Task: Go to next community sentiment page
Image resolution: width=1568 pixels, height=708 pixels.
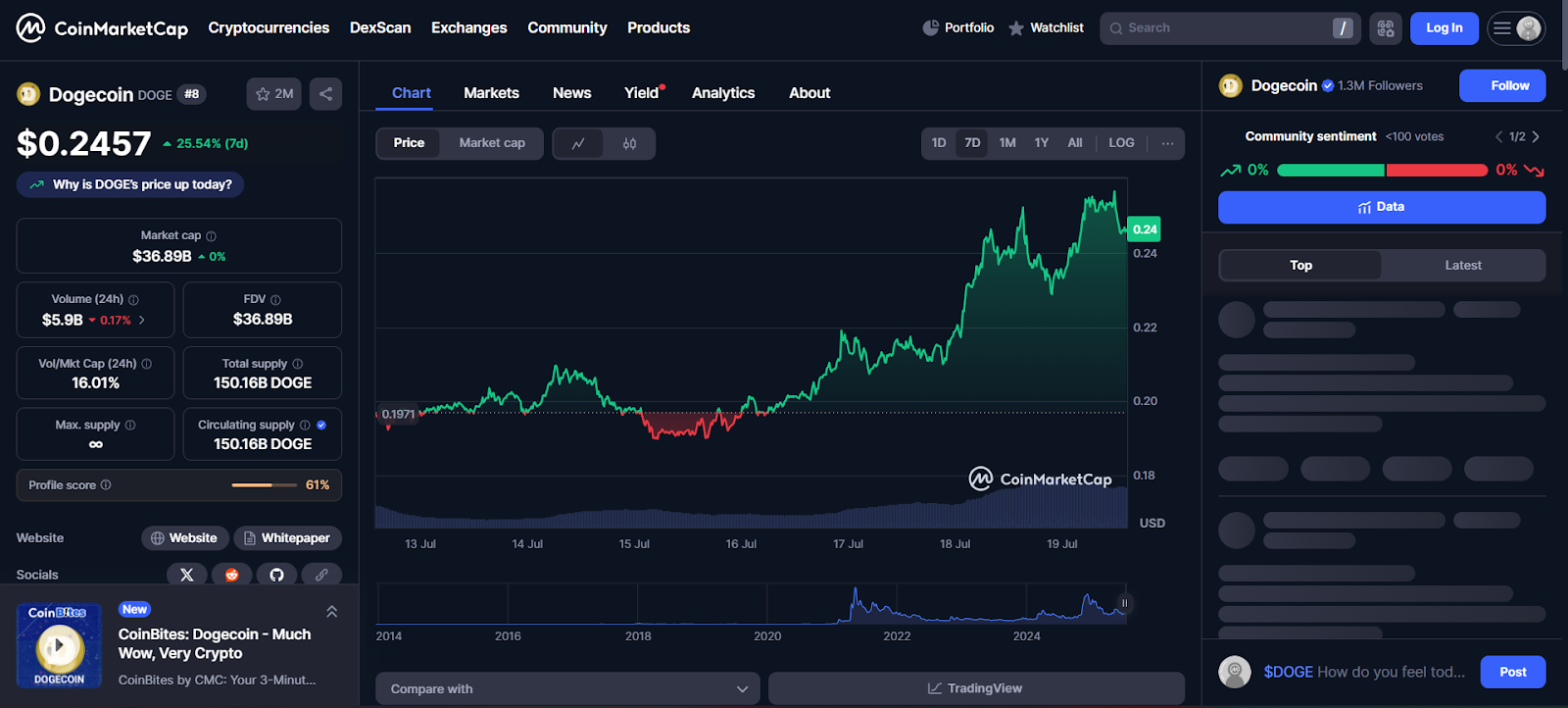Action: coord(1536,137)
